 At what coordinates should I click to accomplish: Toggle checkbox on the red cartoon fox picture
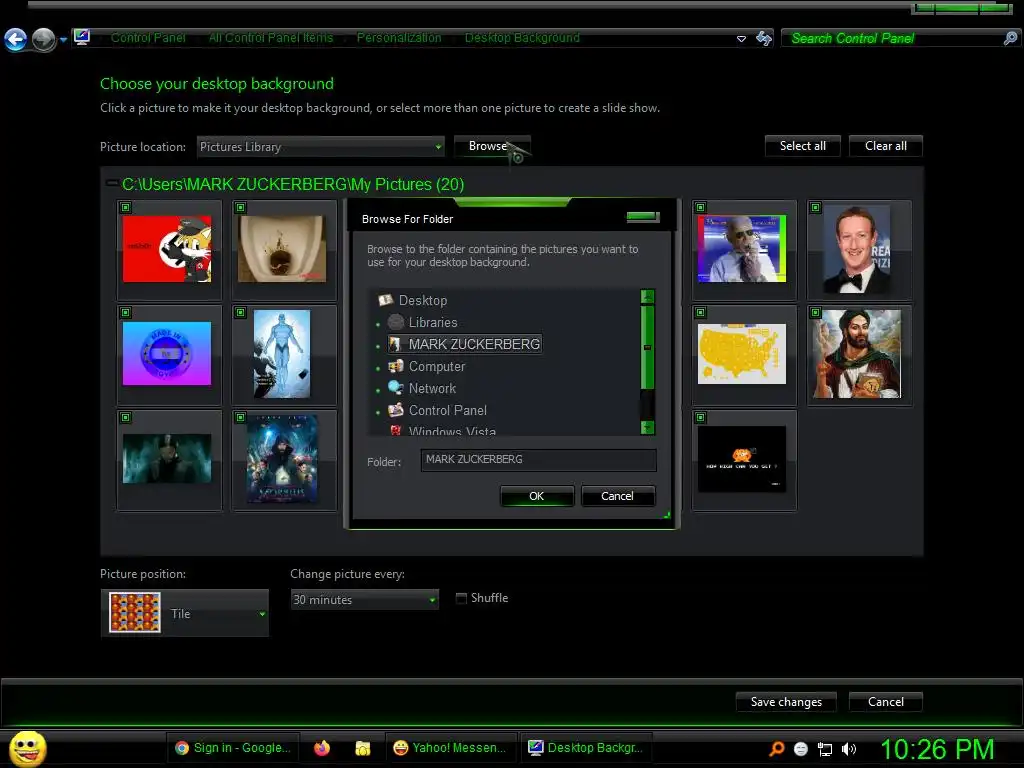[x=125, y=208]
